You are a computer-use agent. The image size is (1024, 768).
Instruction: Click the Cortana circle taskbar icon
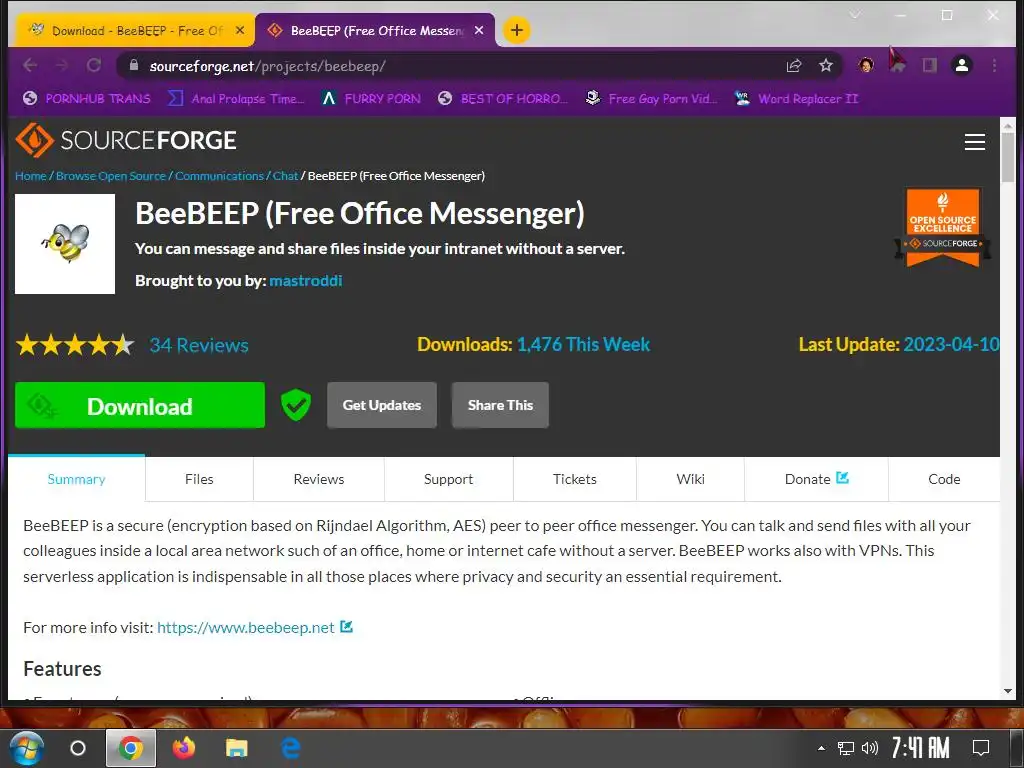[78, 748]
